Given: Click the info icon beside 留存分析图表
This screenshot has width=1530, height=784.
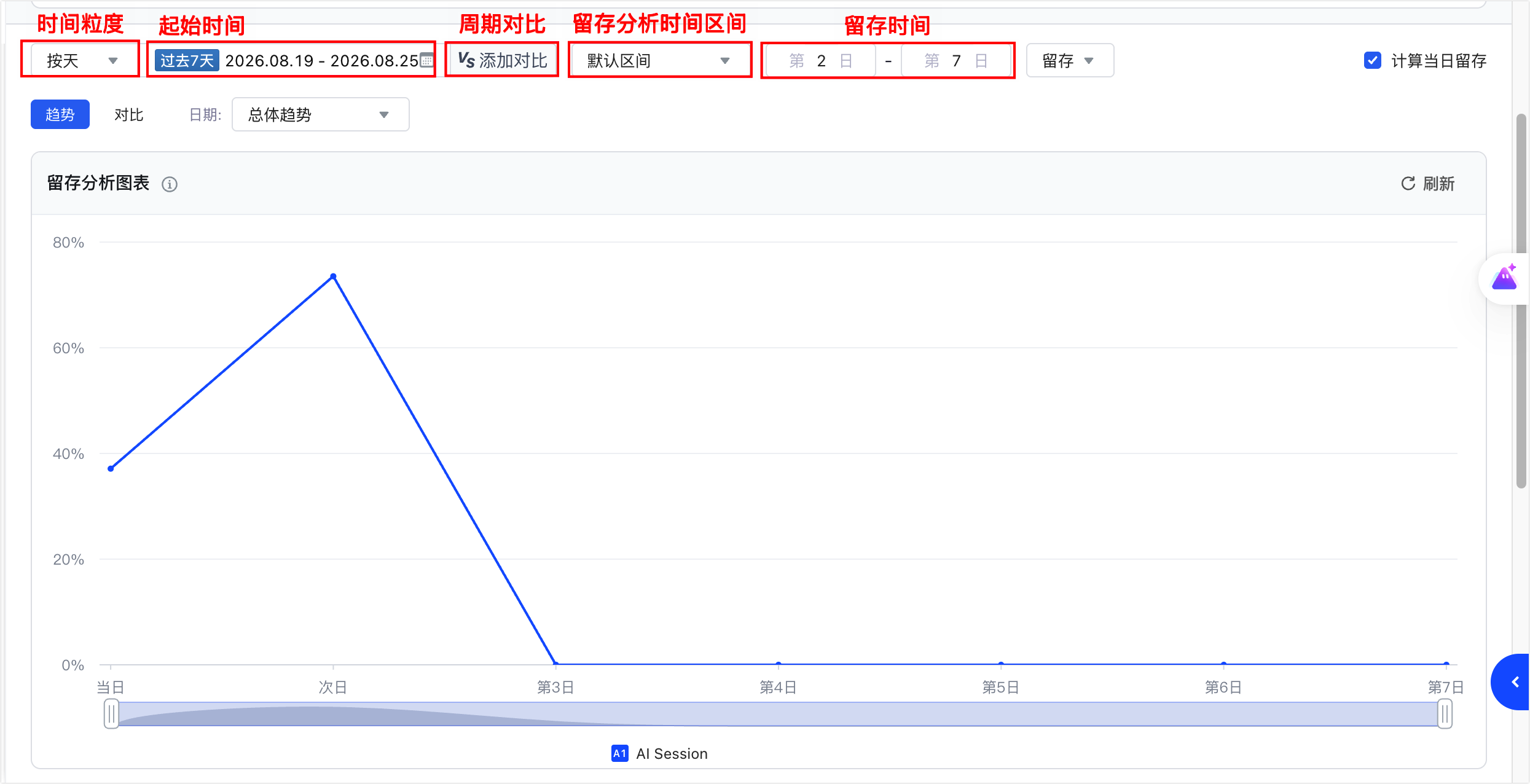Looking at the screenshot, I should pyautogui.click(x=170, y=184).
